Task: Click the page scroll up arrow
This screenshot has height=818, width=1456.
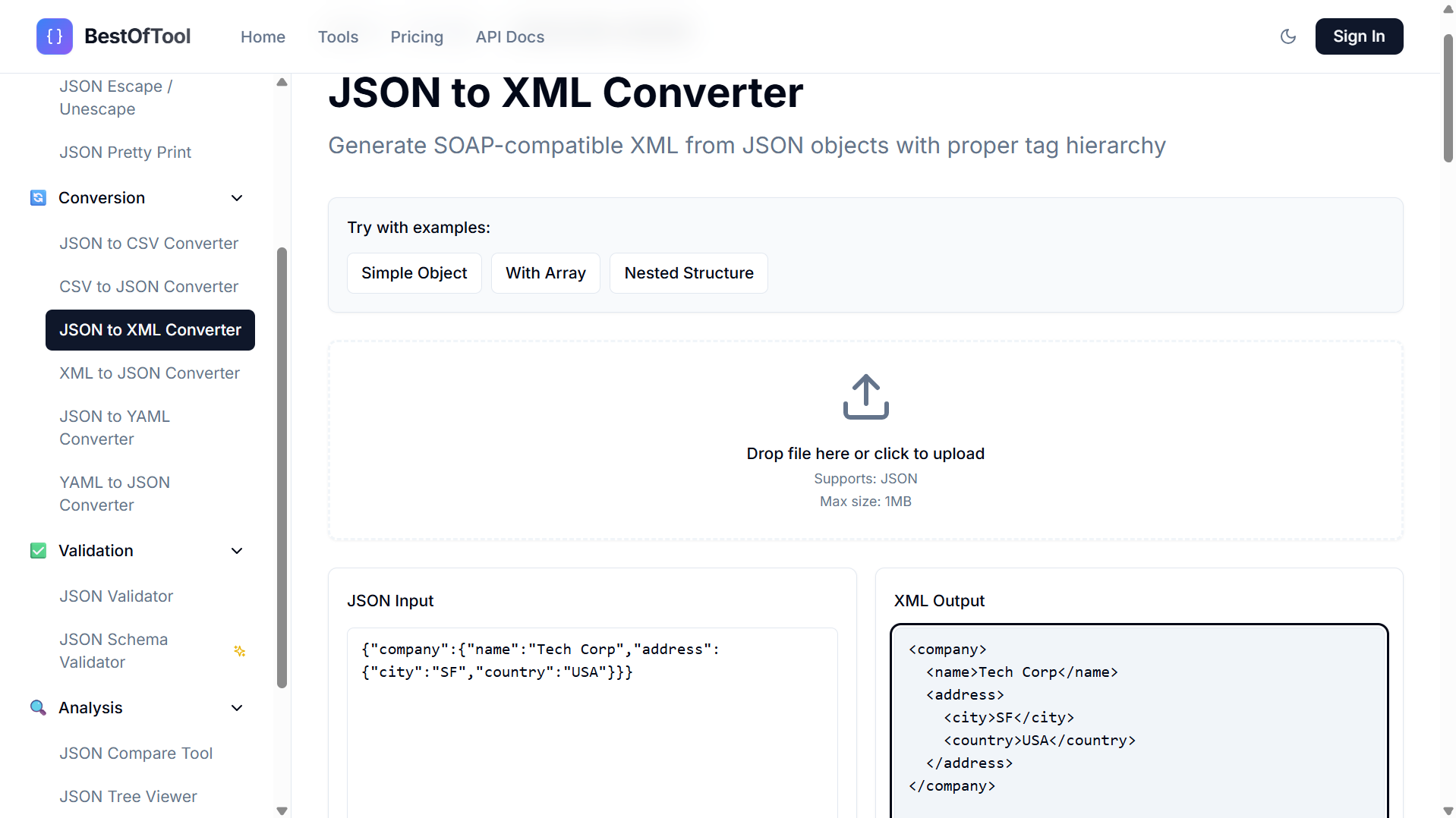Action: (1448, 8)
